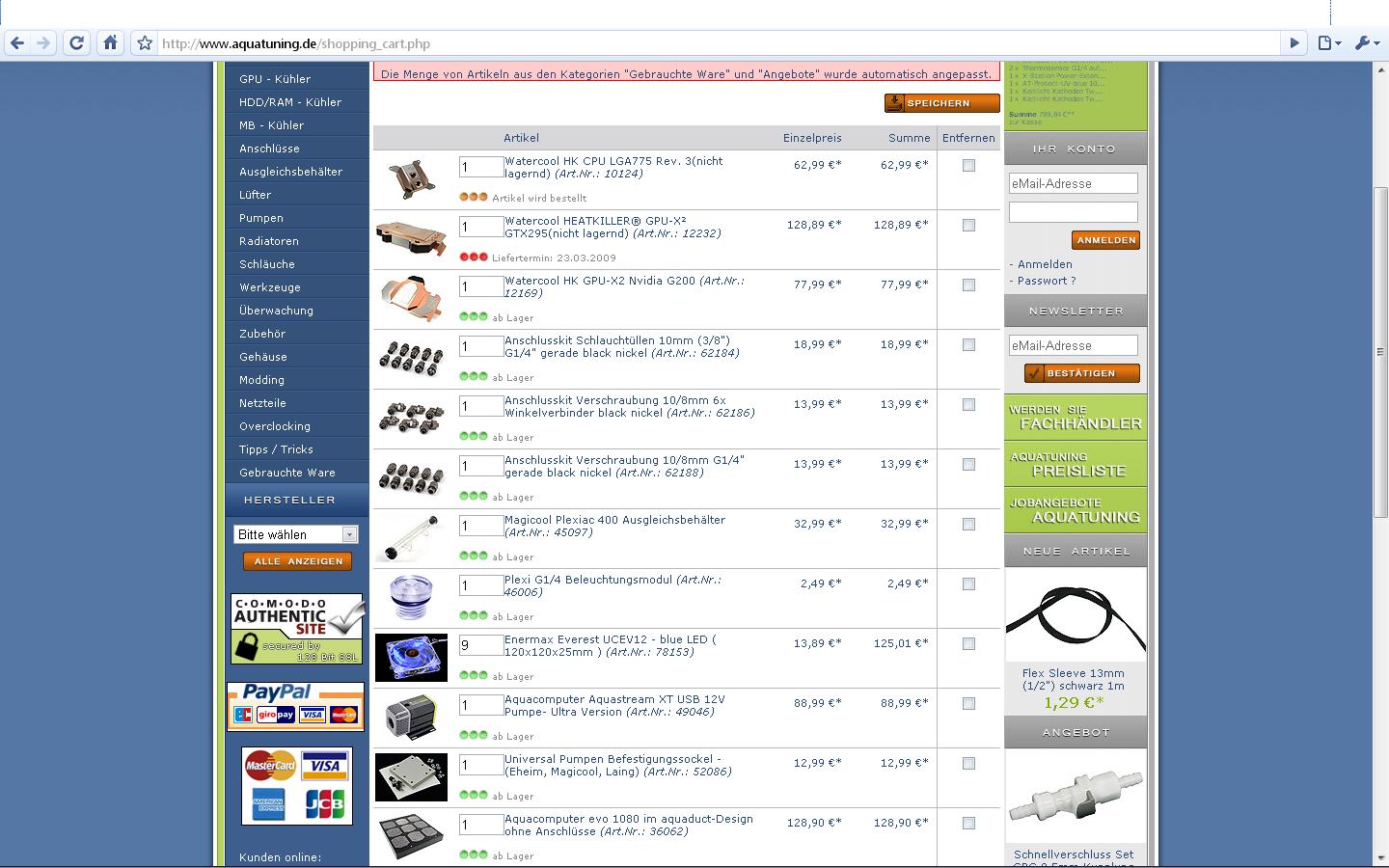Image resolution: width=1389 pixels, height=868 pixels.
Task: Click the Go arrow next to address bar
Action: (x=1294, y=43)
